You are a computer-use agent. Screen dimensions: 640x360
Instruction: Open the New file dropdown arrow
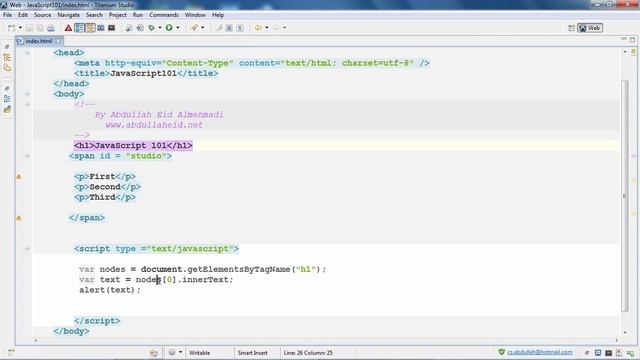[20, 28]
